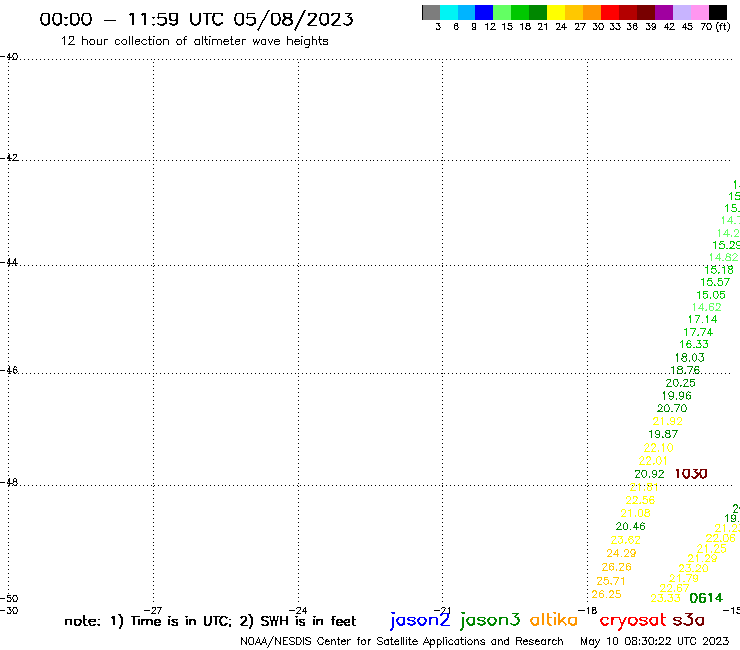740x650 pixels.
Task: Click the wave height value 25.71
Action: pyautogui.click(x=611, y=581)
